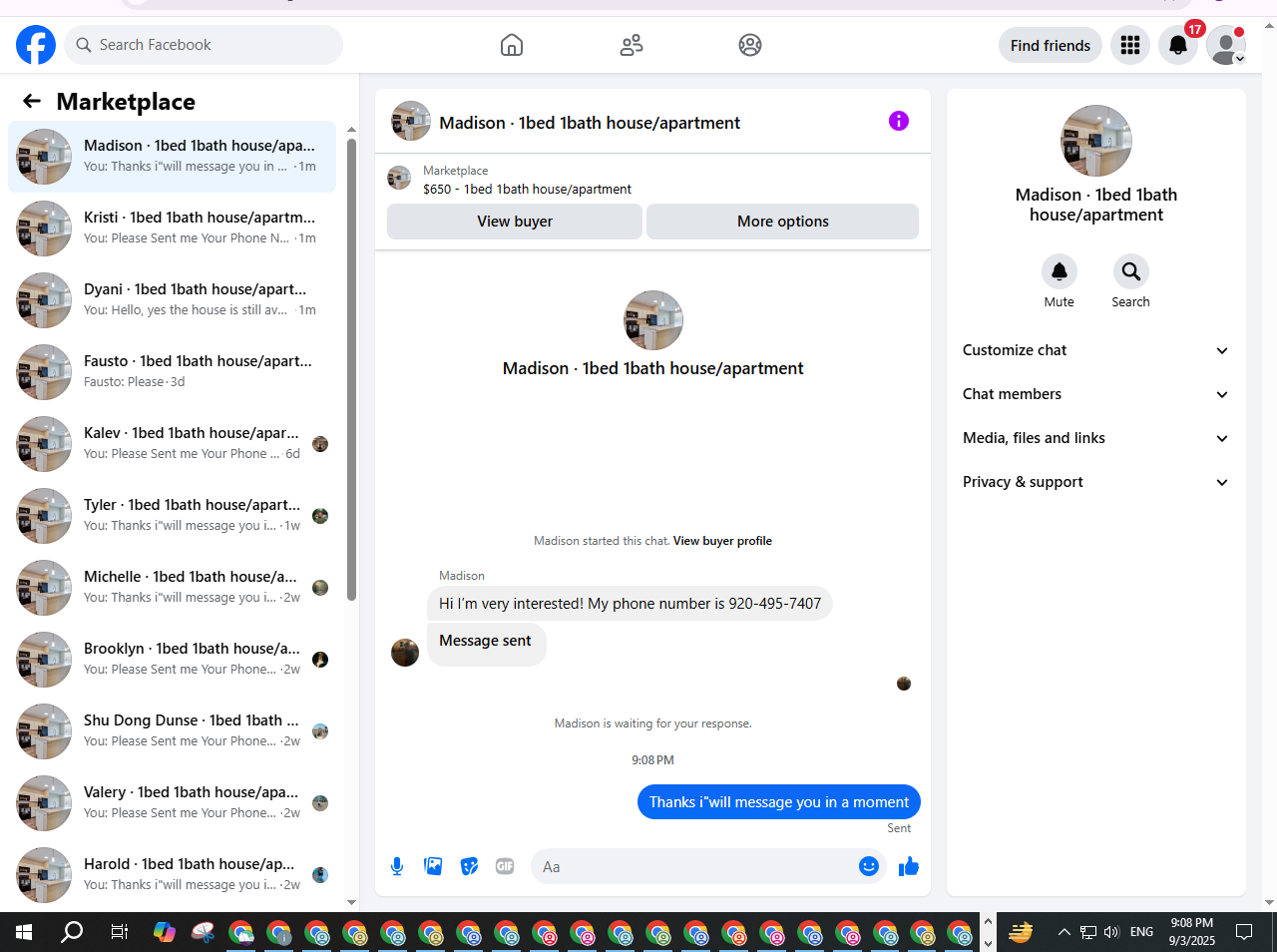The width and height of the screenshot is (1277, 952).
Task: Click the 'Thanks i"will message you' bubble
Action: coord(779,802)
